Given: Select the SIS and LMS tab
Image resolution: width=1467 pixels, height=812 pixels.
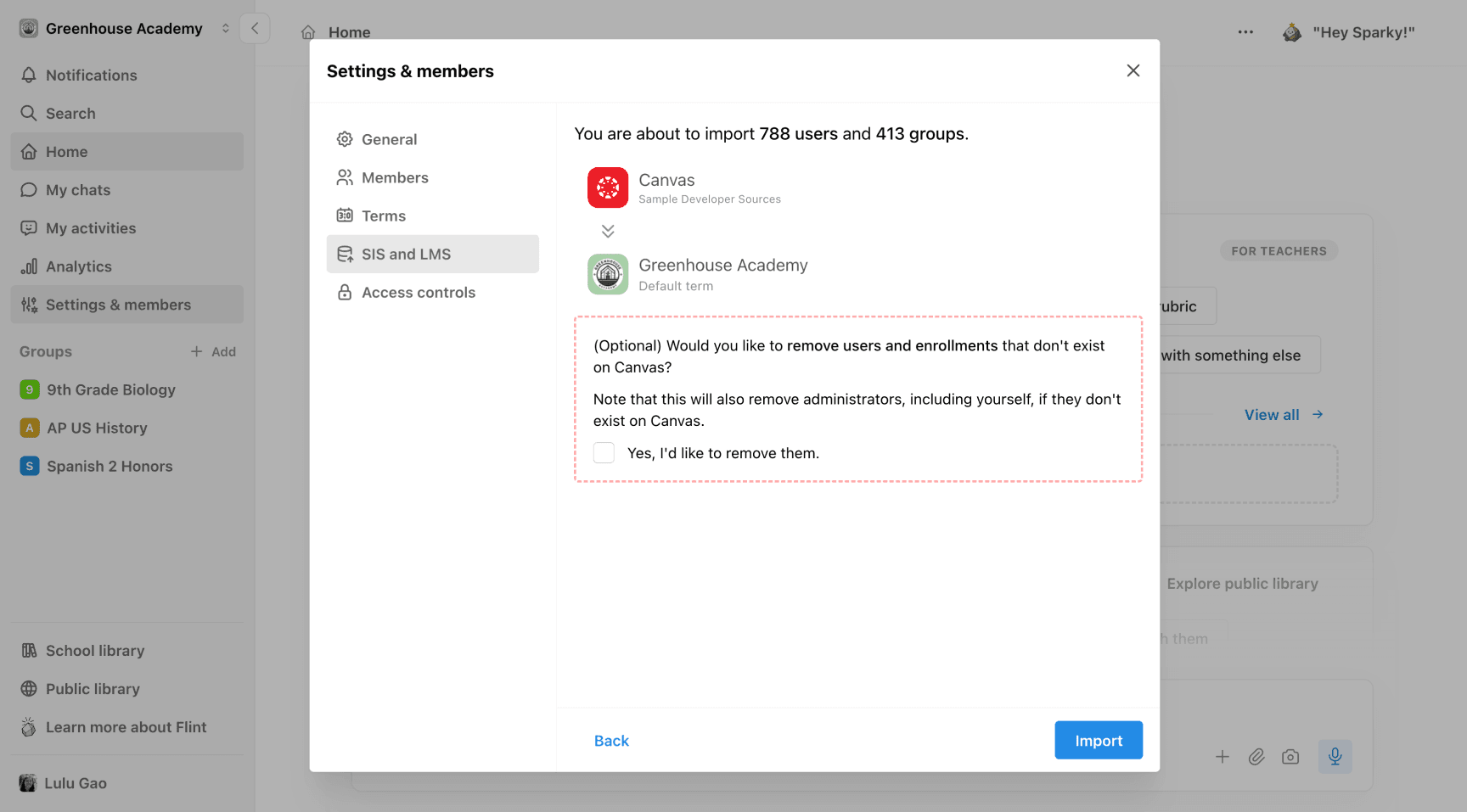Looking at the screenshot, I should (x=432, y=254).
